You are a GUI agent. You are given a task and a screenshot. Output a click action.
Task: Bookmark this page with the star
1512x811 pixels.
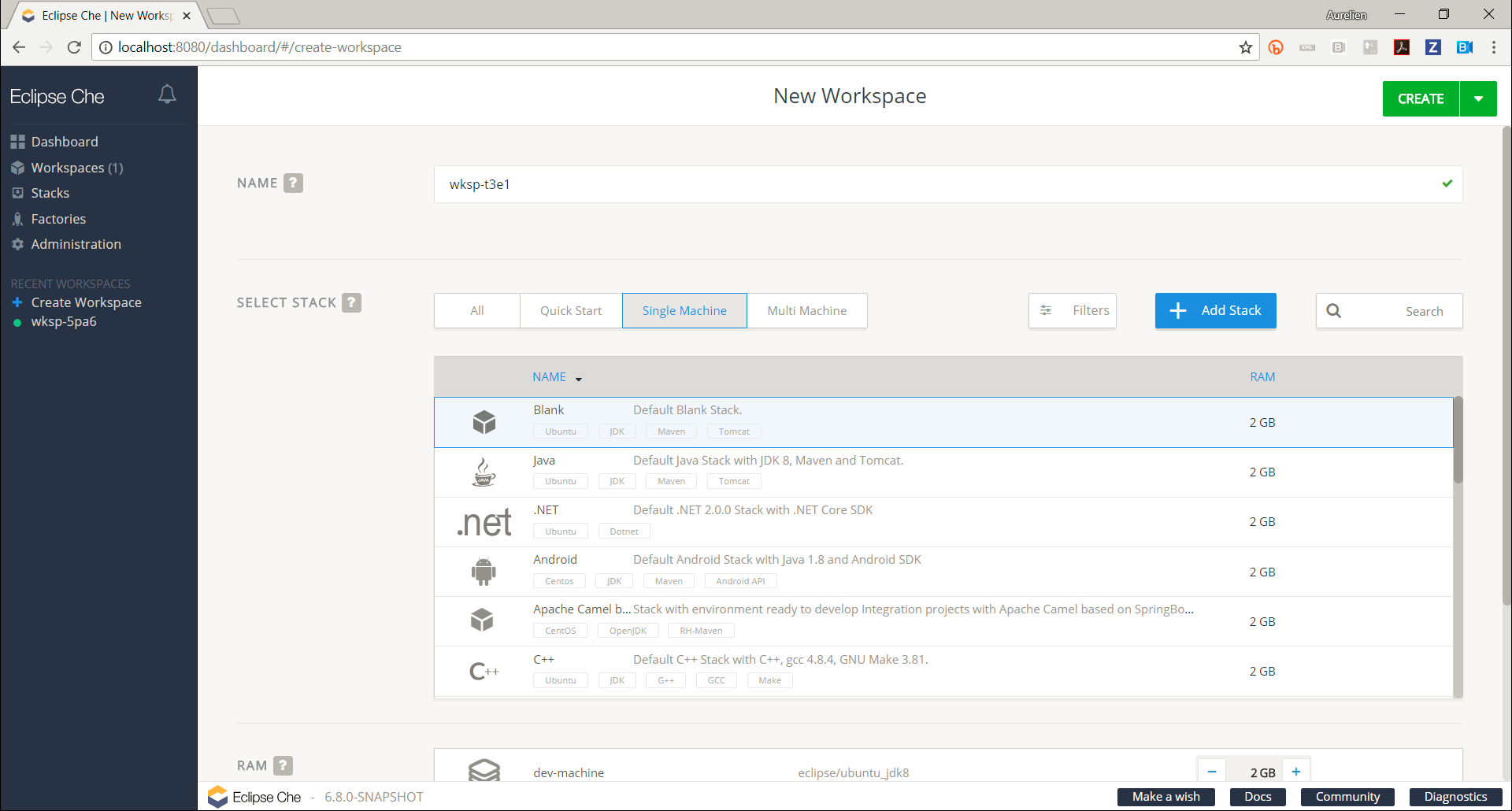(x=1245, y=47)
